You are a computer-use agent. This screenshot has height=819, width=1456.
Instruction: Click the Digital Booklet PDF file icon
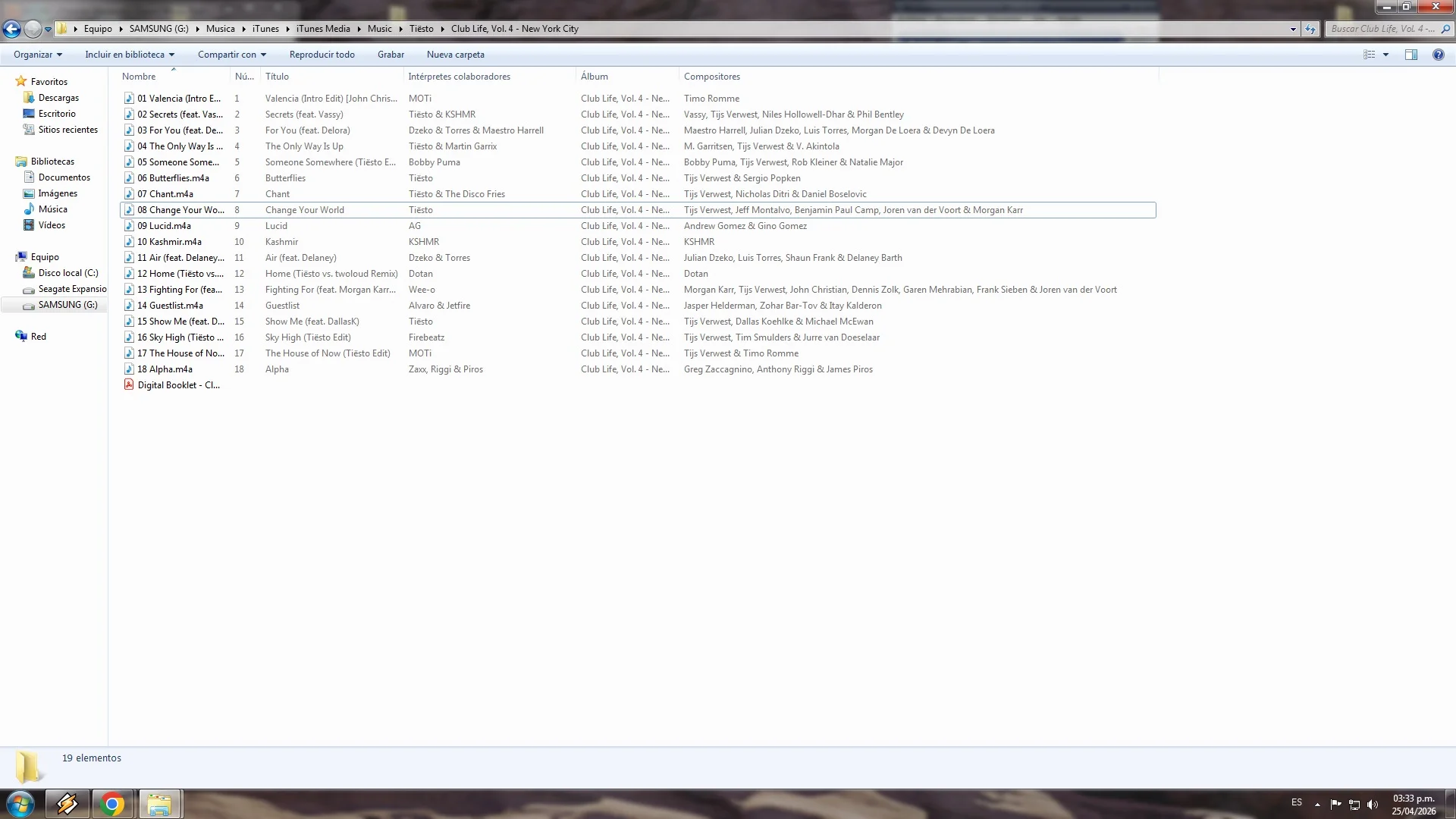tap(129, 385)
